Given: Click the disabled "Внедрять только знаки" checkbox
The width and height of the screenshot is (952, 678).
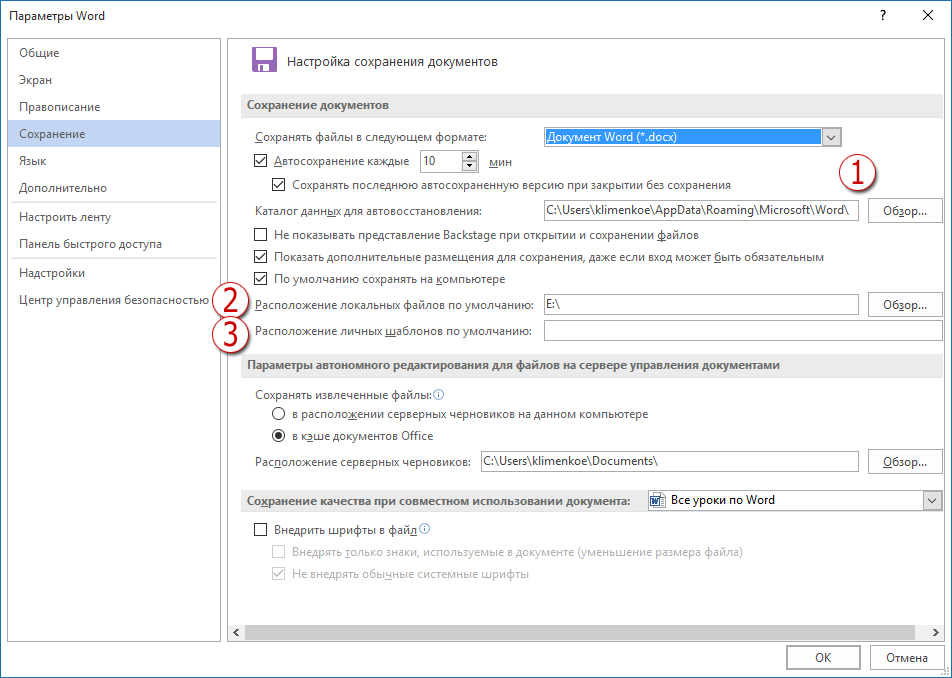Looking at the screenshot, I should tap(279, 552).
